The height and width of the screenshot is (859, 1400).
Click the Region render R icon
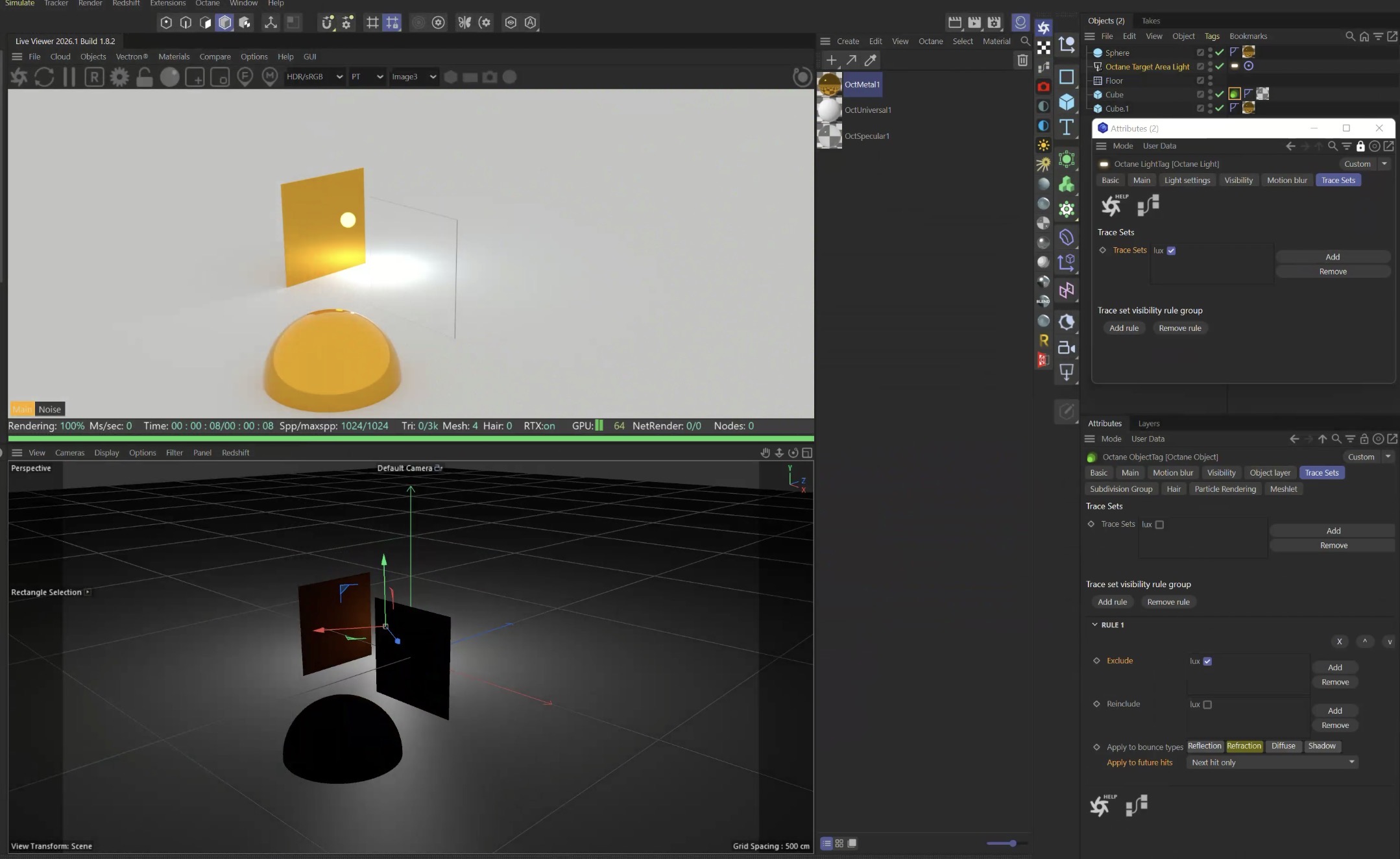tap(94, 77)
